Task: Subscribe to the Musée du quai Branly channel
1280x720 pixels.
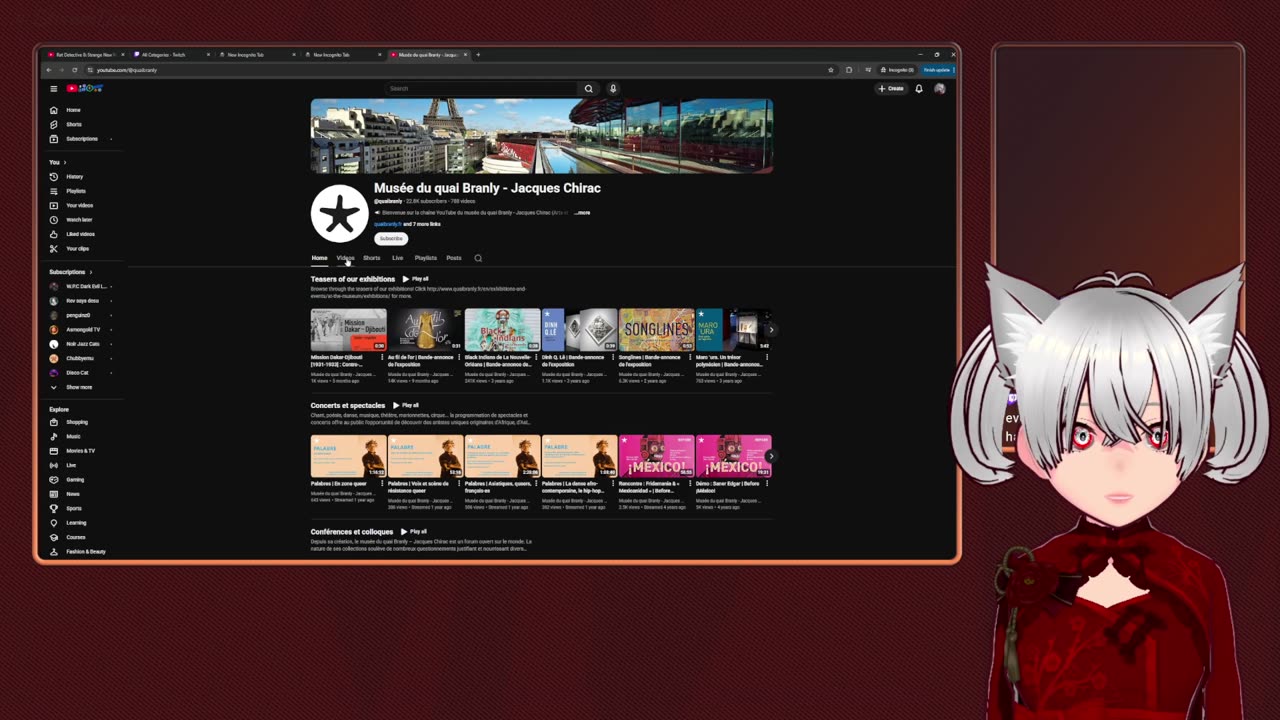Action: coord(391,239)
